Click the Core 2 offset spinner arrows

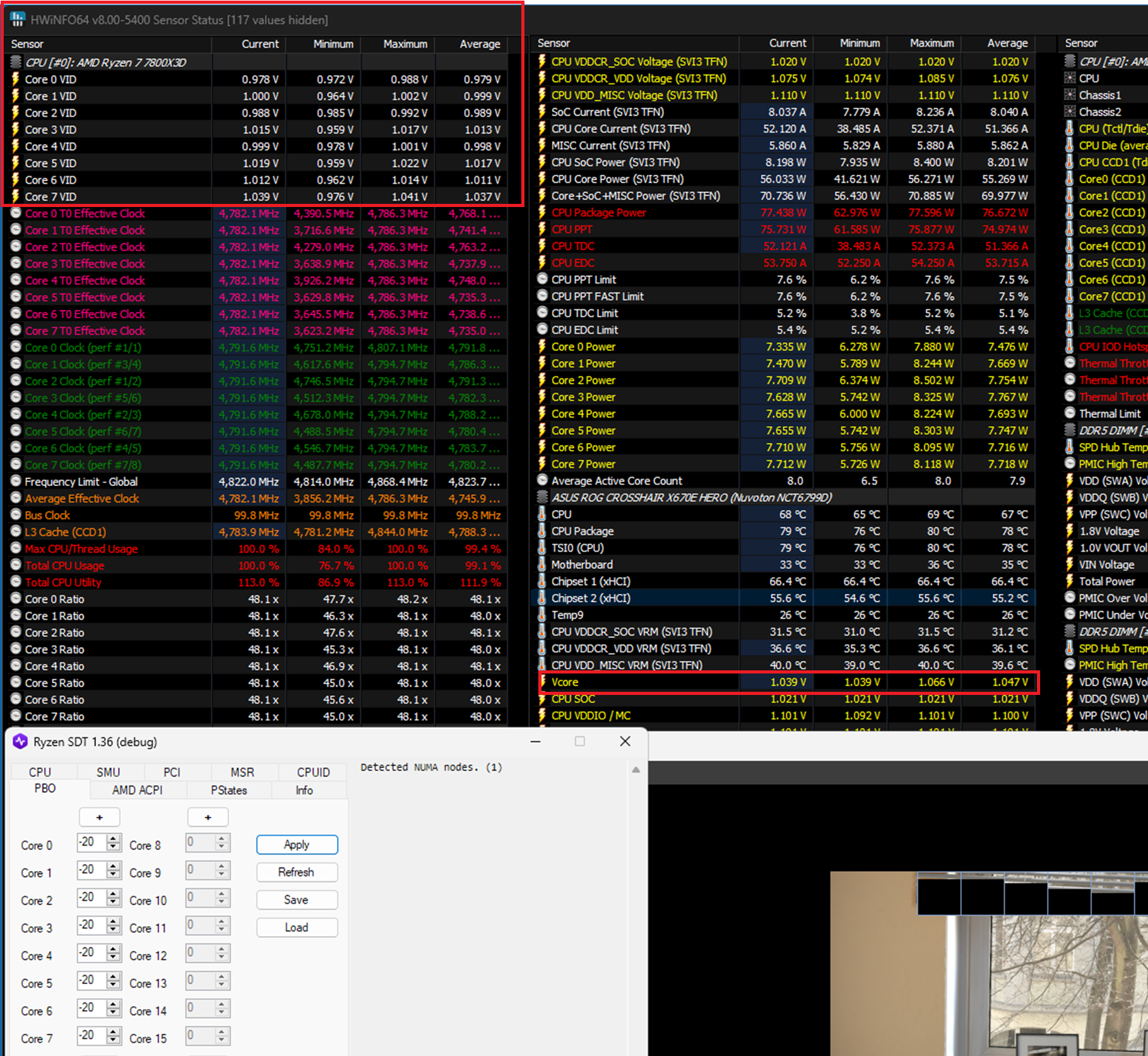(114, 898)
